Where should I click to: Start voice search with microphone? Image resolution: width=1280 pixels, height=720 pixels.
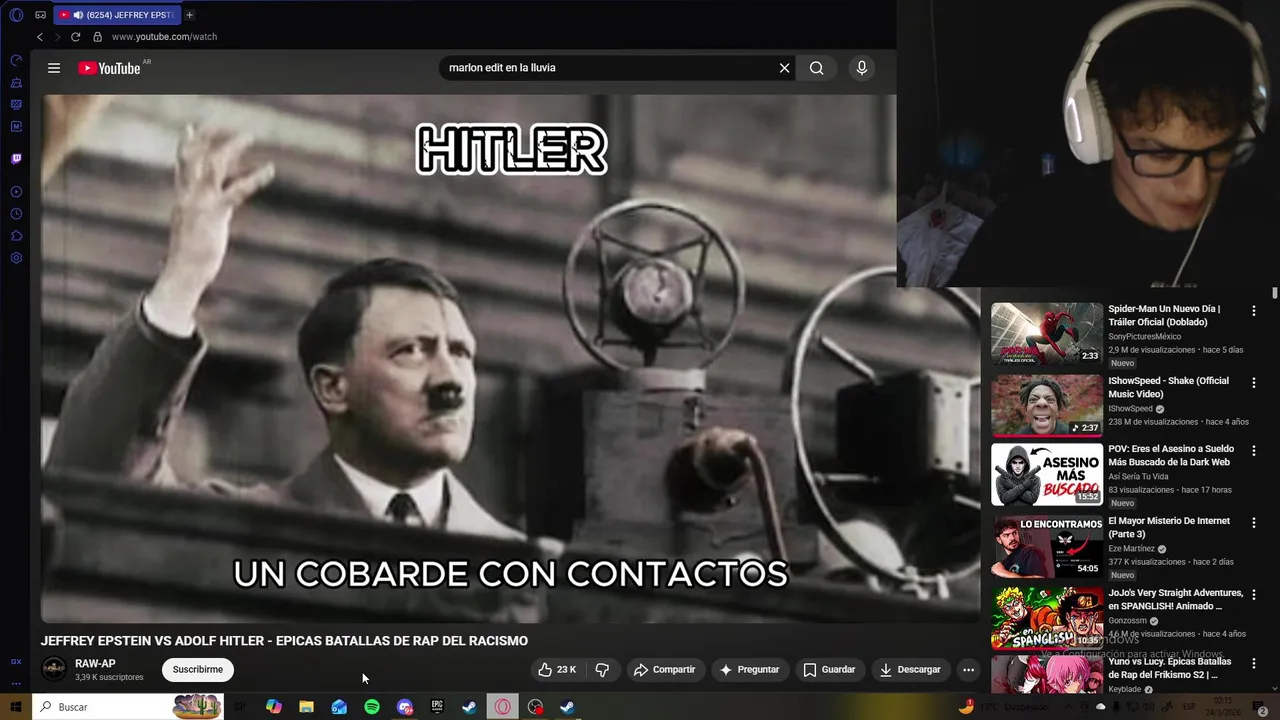pyautogui.click(x=862, y=68)
